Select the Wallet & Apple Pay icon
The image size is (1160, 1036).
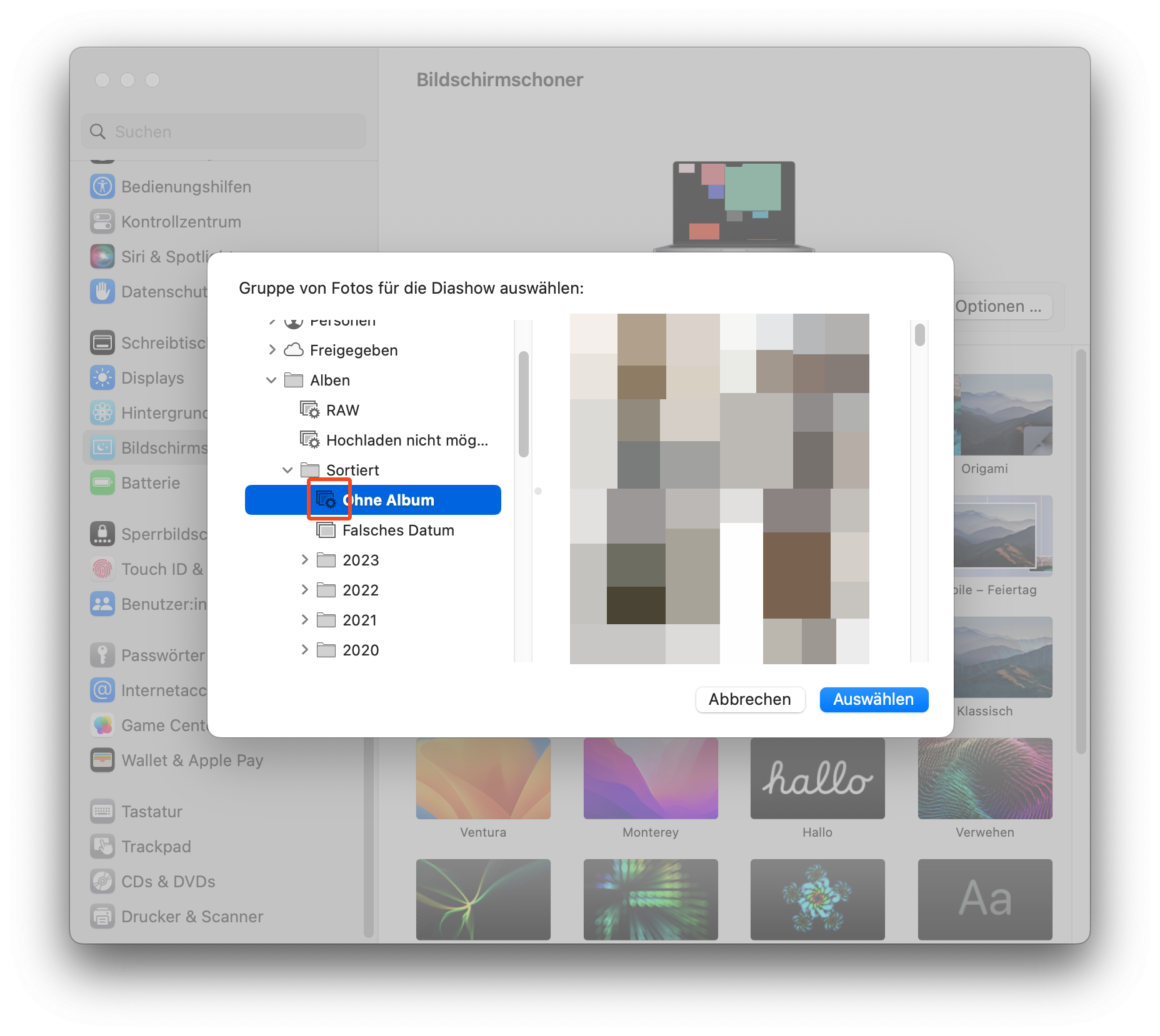click(102, 760)
